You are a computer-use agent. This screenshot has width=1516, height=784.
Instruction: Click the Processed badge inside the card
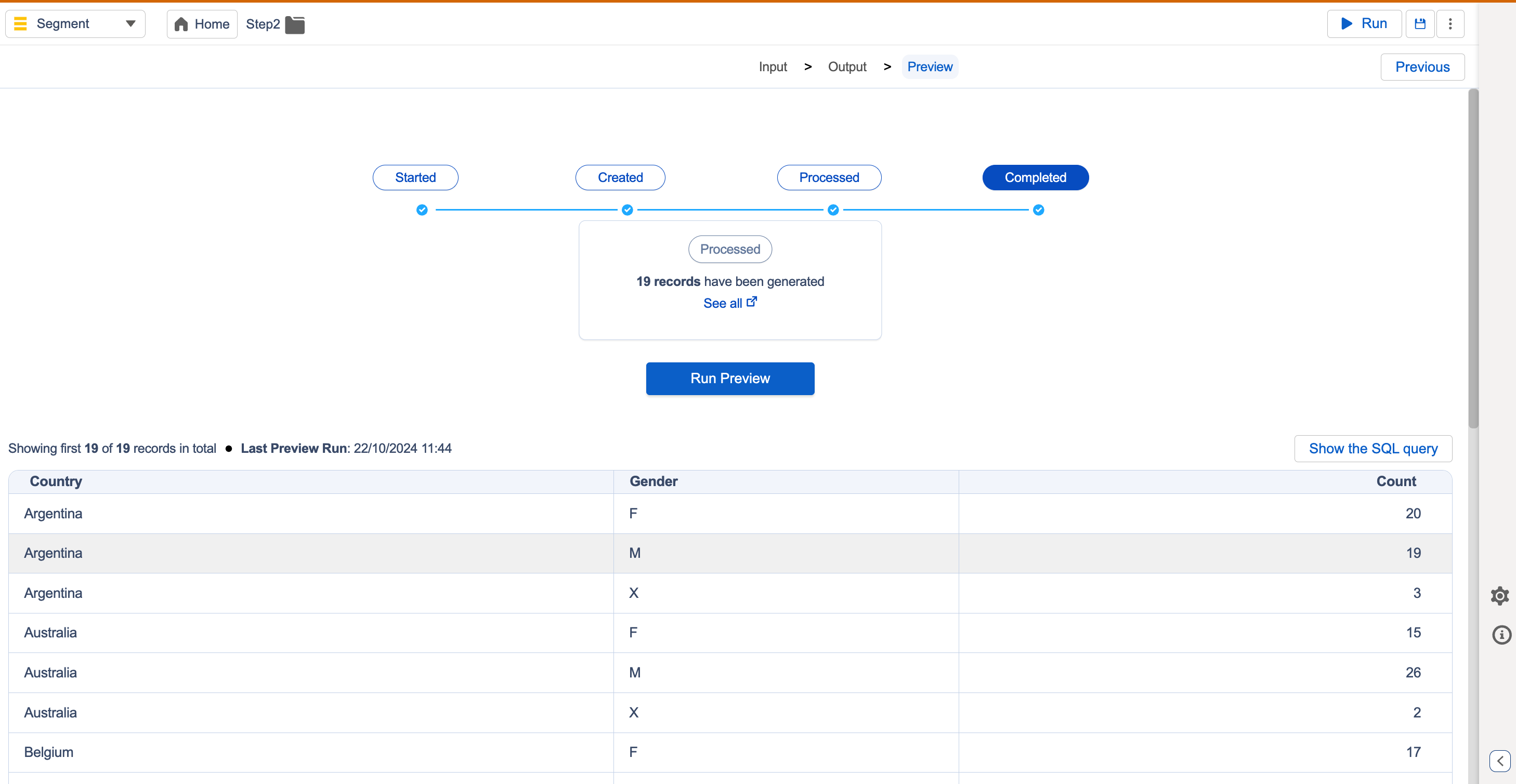(x=730, y=249)
